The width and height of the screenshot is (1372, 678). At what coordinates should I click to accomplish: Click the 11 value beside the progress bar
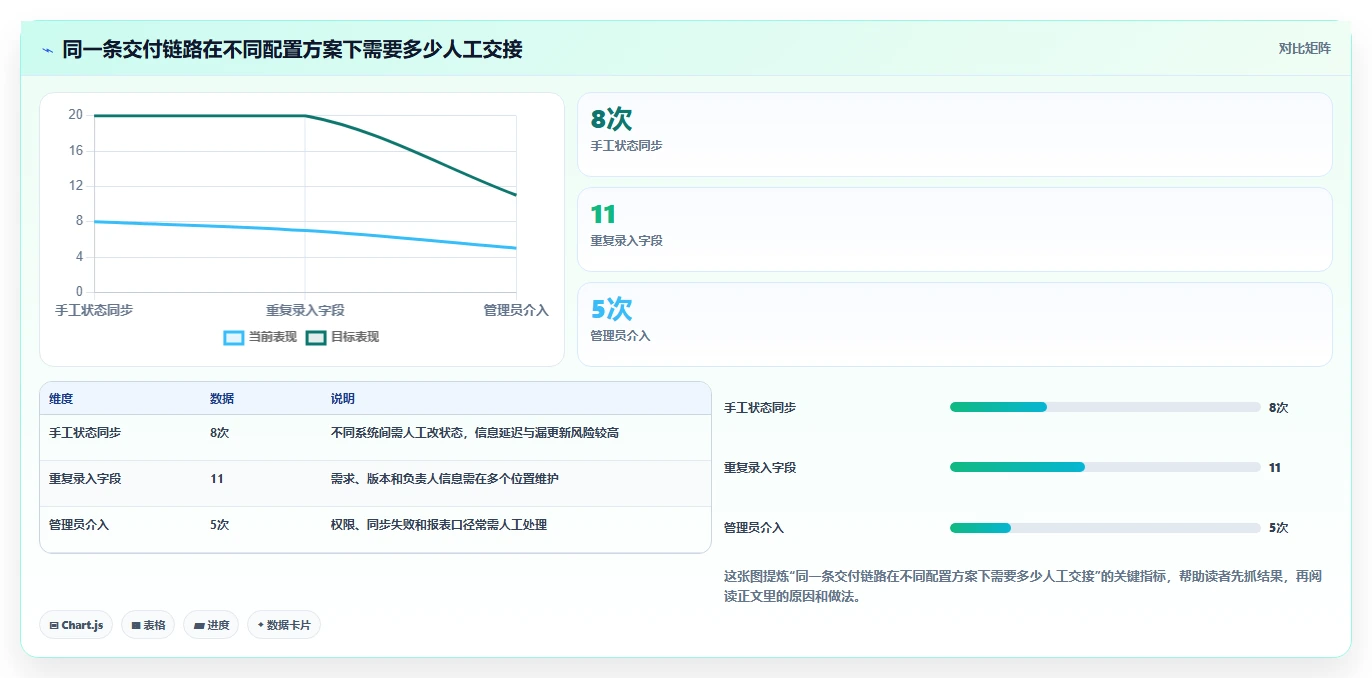click(1275, 468)
